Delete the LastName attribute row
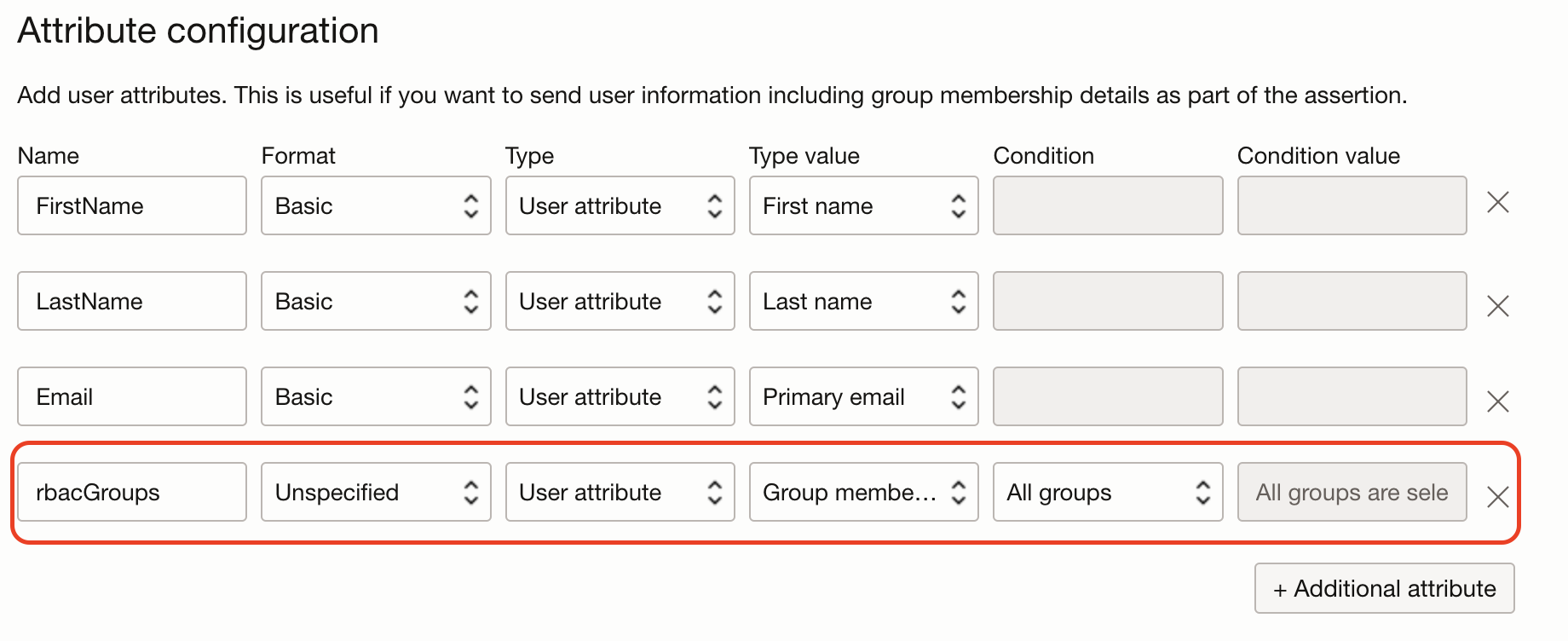The width and height of the screenshot is (1568, 641). [1497, 306]
